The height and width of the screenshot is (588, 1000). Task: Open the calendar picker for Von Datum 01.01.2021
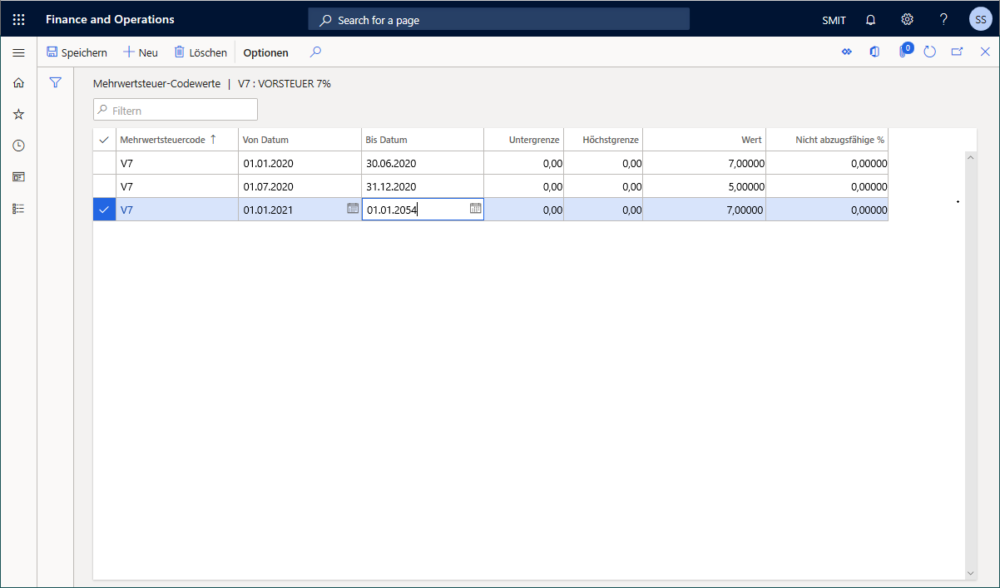pyautogui.click(x=353, y=209)
